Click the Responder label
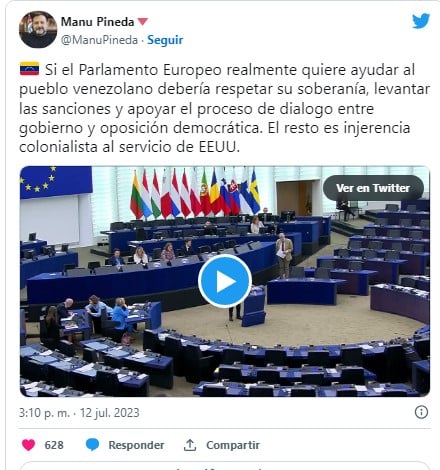The image size is (440, 470). click(x=136, y=445)
